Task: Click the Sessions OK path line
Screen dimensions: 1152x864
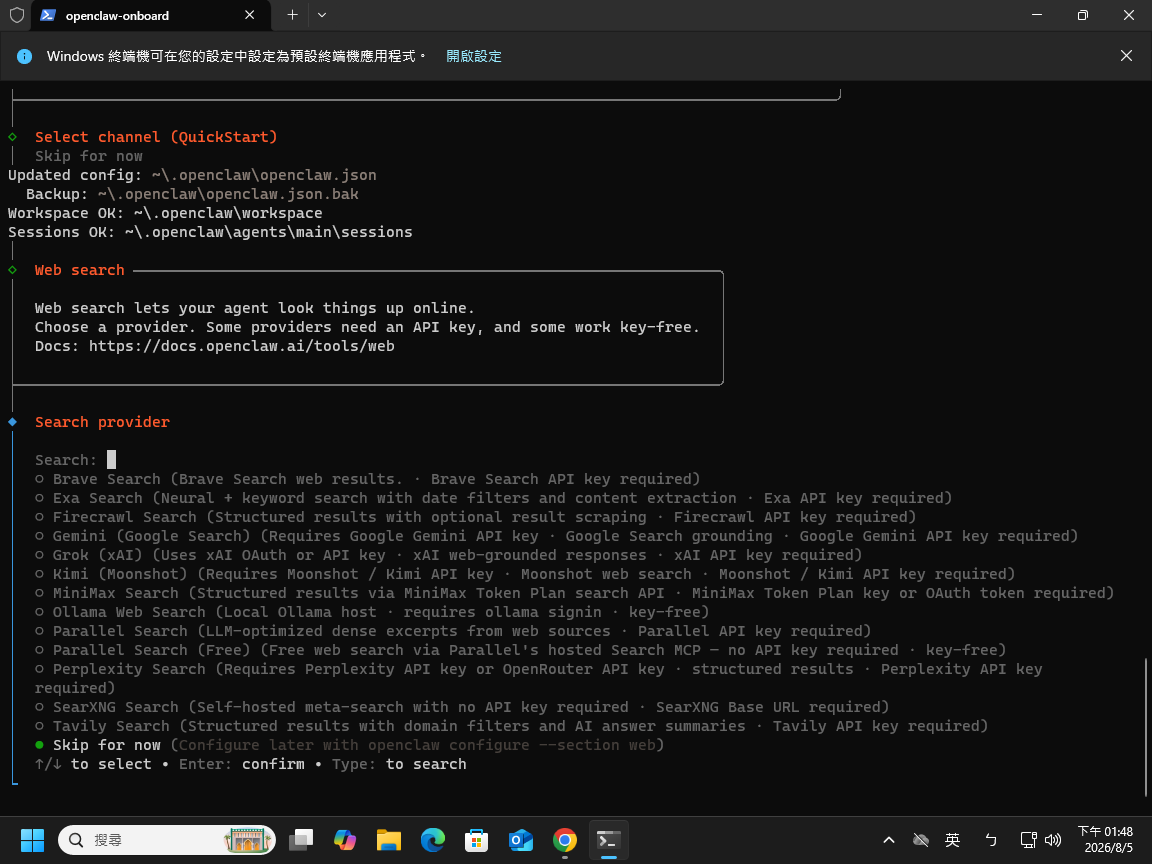Action: [210, 232]
